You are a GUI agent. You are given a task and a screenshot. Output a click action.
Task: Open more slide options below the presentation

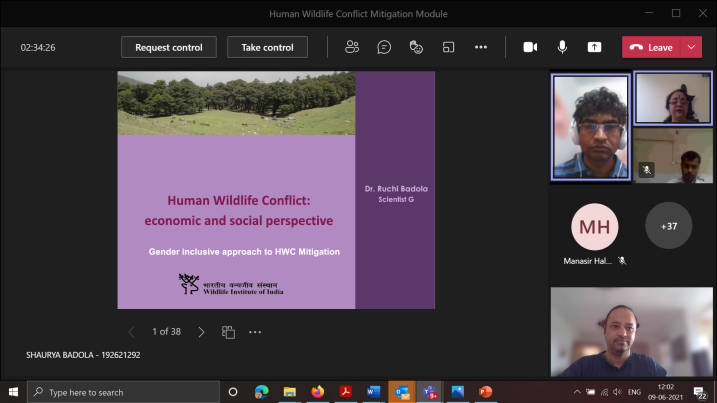click(255, 332)
